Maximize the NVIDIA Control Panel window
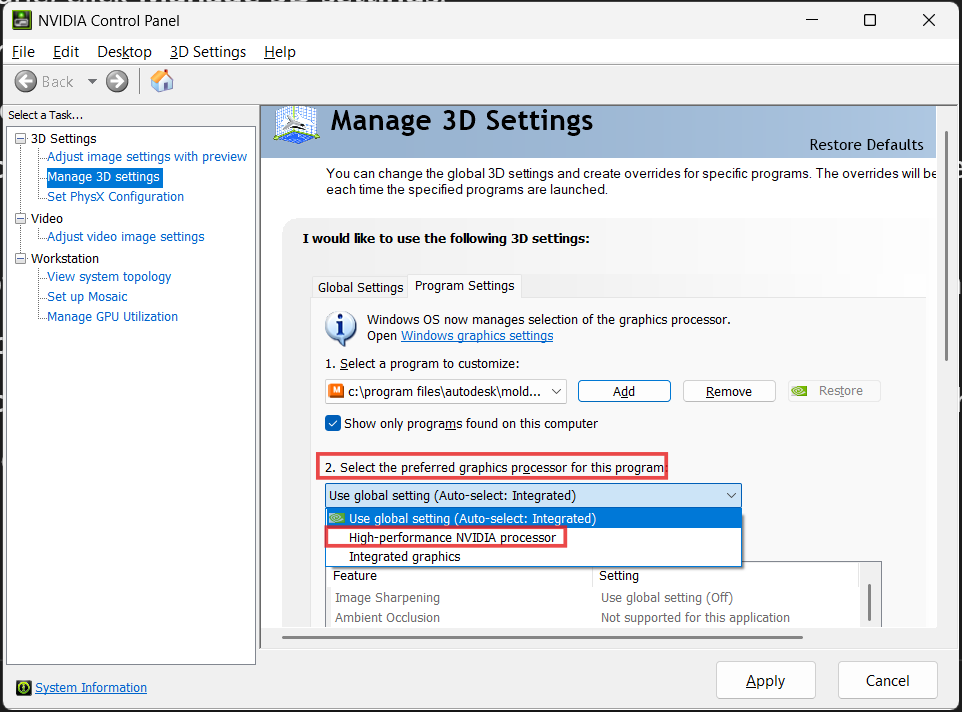The height and width of the screenshot is (712, 962). tap(869, 20)
